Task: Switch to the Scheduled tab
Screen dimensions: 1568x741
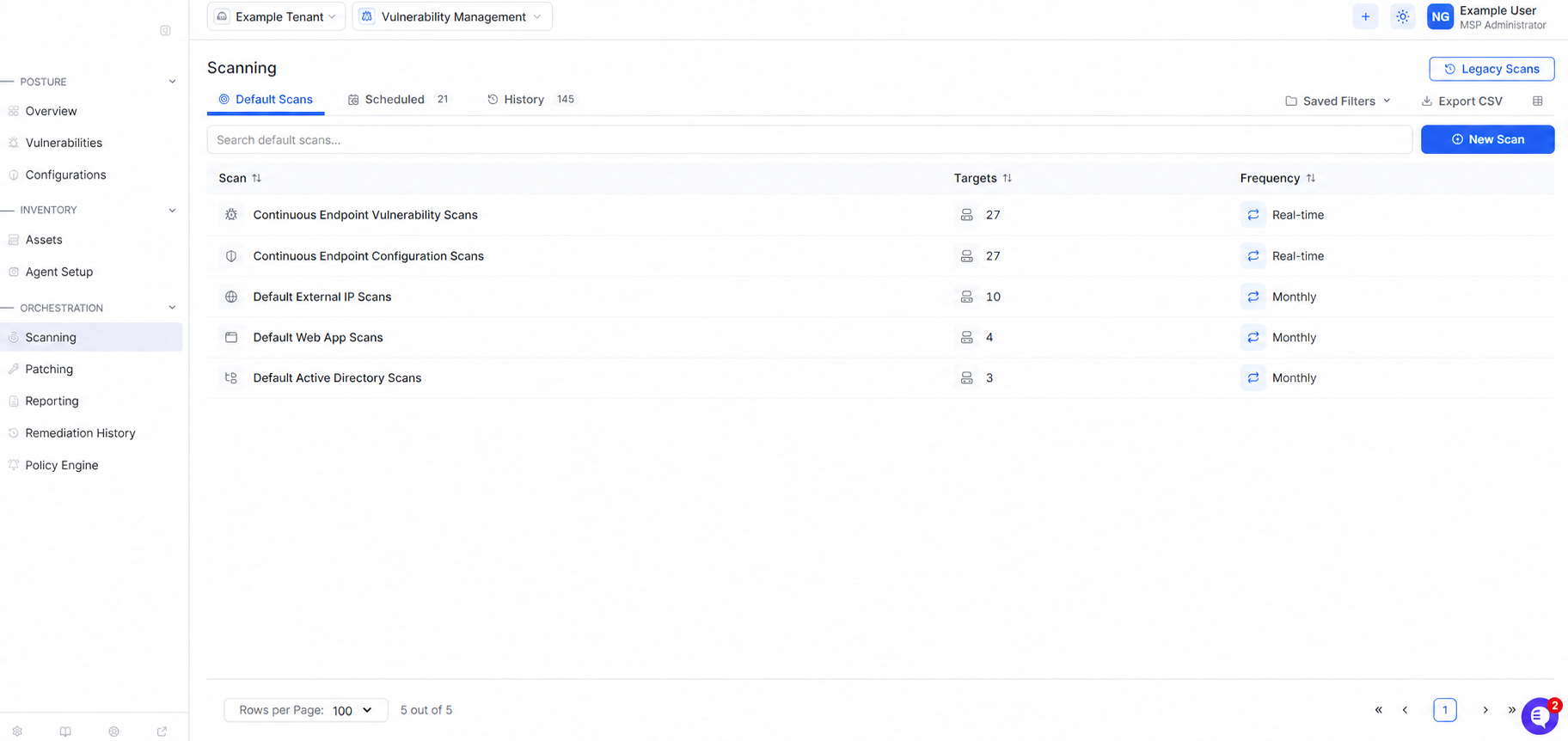Action: point(398,100)
